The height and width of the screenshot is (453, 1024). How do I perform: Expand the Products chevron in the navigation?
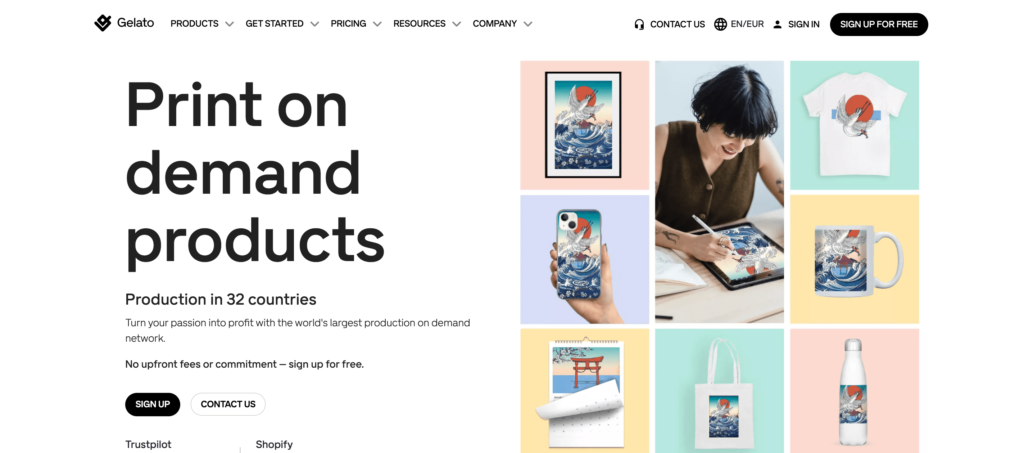click(x=229, y=24)
